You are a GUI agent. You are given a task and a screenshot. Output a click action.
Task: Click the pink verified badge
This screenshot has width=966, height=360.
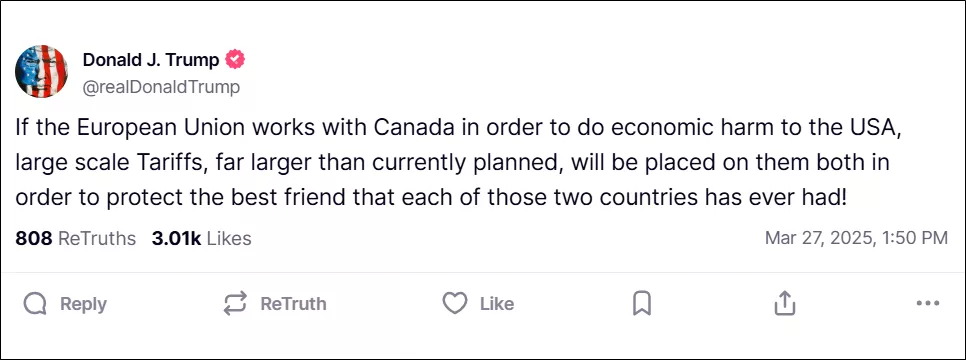235,60
